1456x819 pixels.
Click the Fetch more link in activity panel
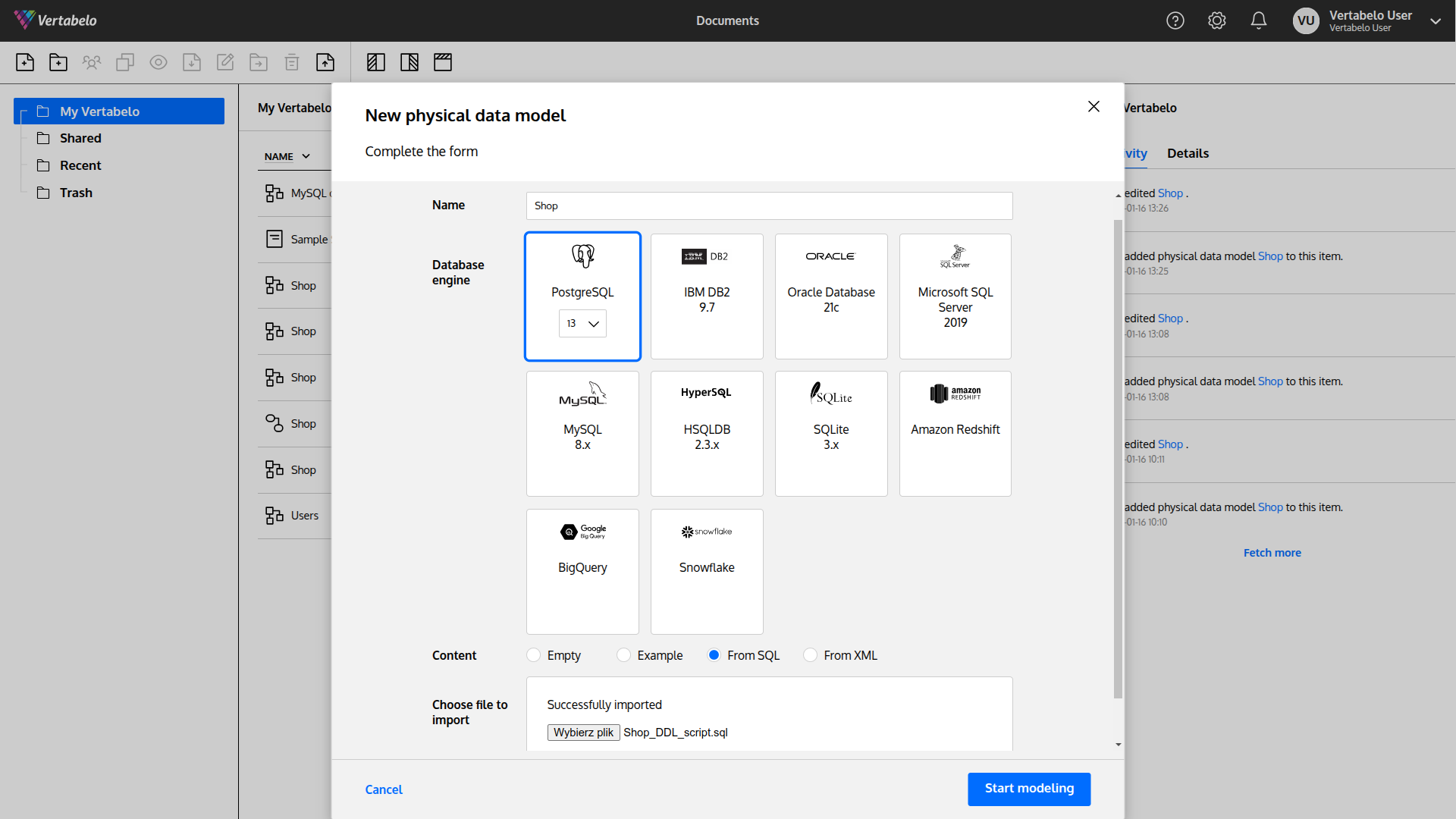pos(1272,552)
